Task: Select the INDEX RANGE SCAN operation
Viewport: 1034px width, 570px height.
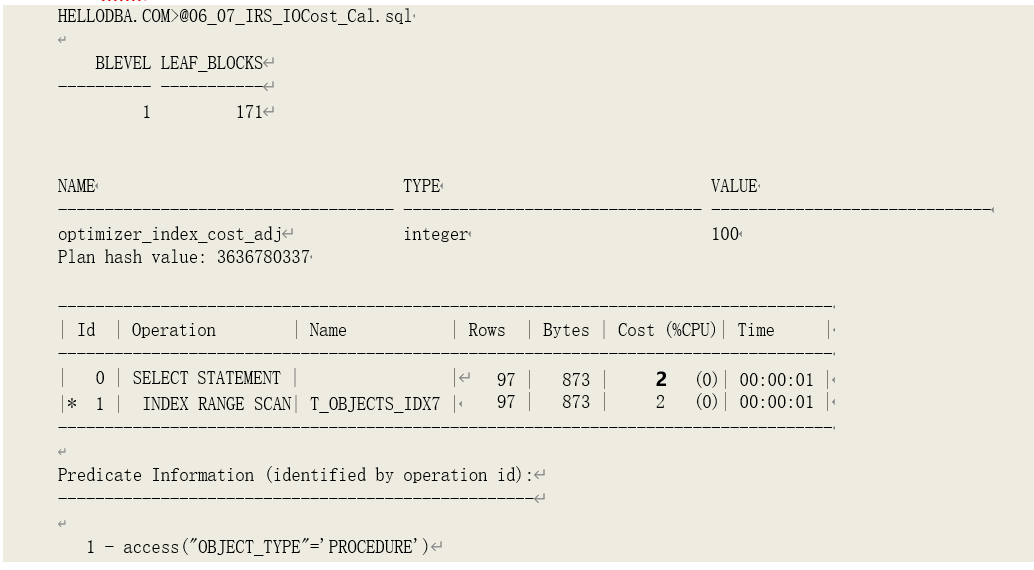Action: (217, 402)
